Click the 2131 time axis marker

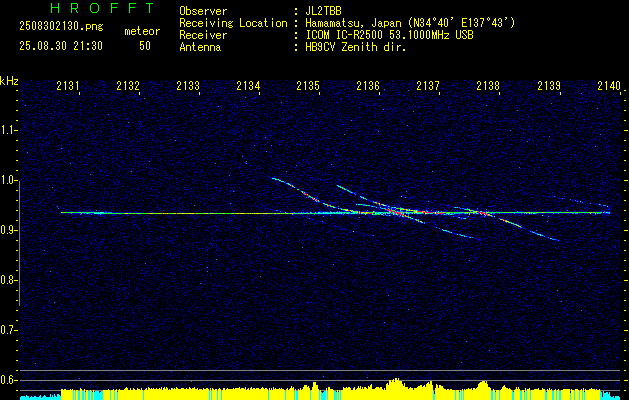click(68, 85)
